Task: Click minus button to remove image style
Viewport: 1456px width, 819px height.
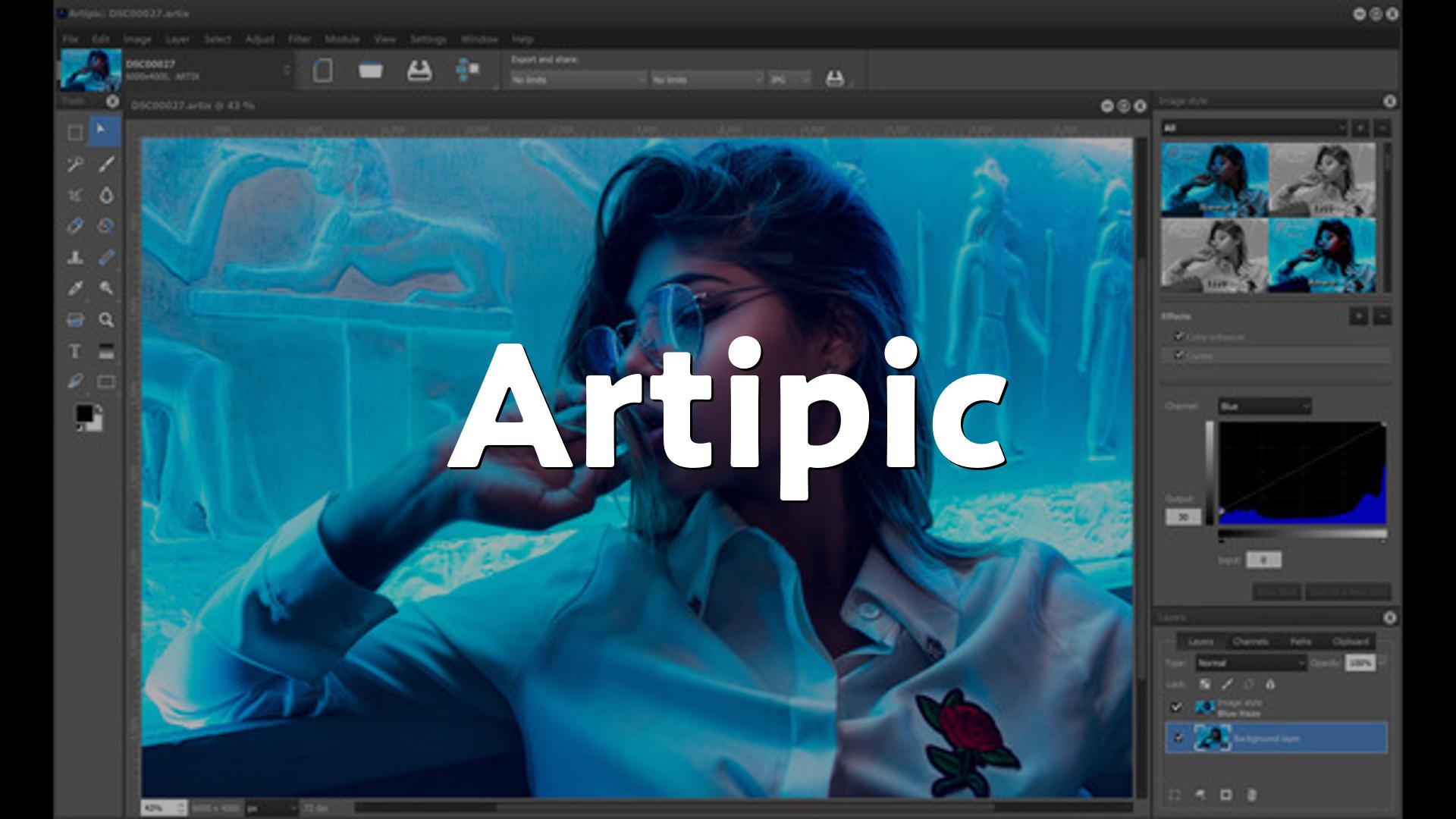Action: [1382, 128]
